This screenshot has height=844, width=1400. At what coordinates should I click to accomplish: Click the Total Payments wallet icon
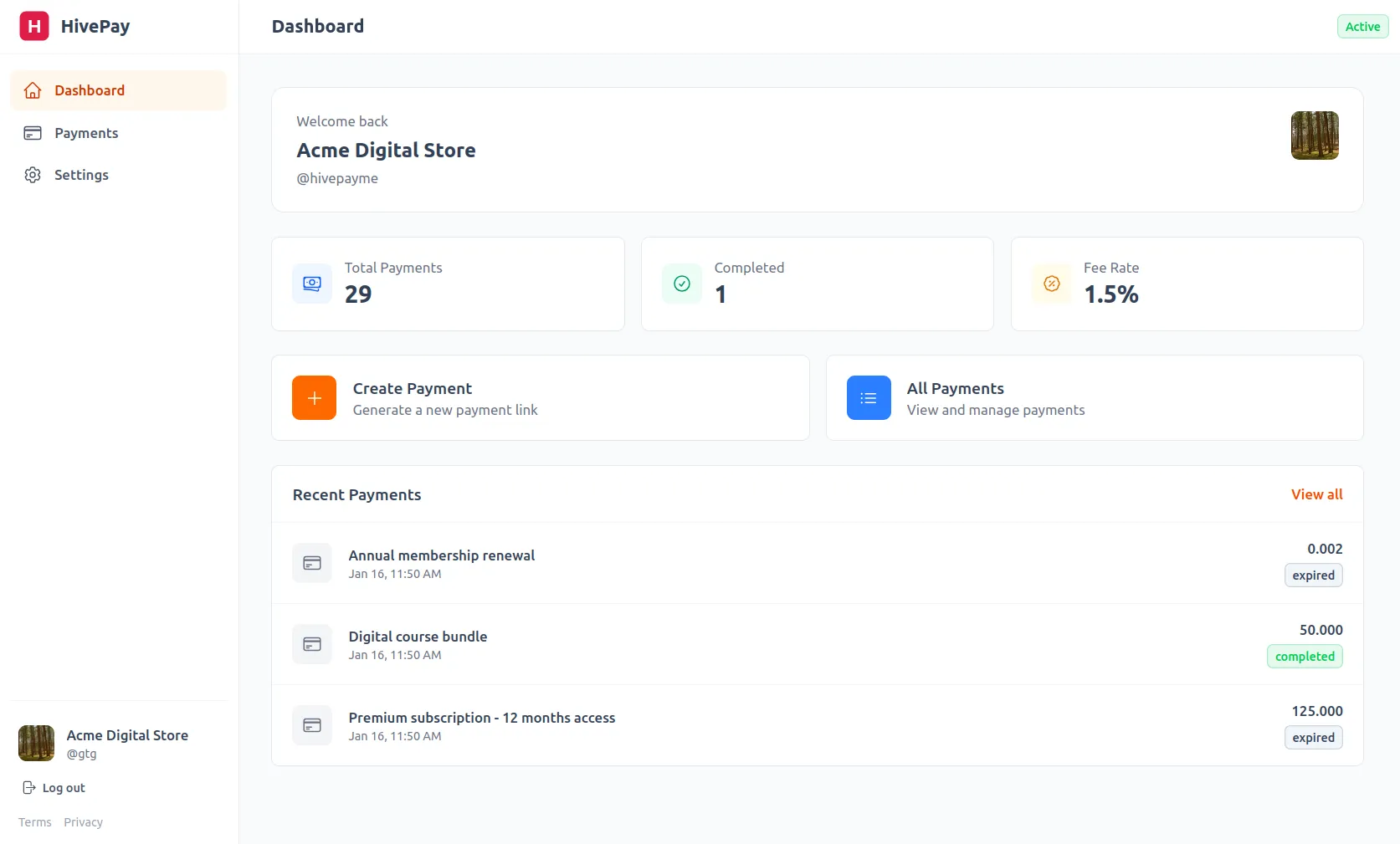[311, 284]
